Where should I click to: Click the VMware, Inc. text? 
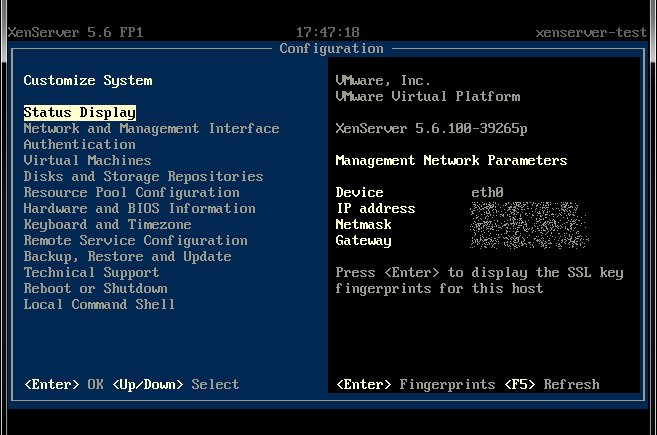tap(383, 80)
